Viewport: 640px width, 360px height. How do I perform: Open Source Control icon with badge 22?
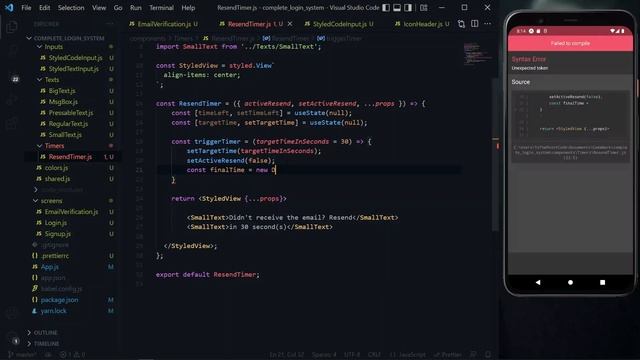12,78
